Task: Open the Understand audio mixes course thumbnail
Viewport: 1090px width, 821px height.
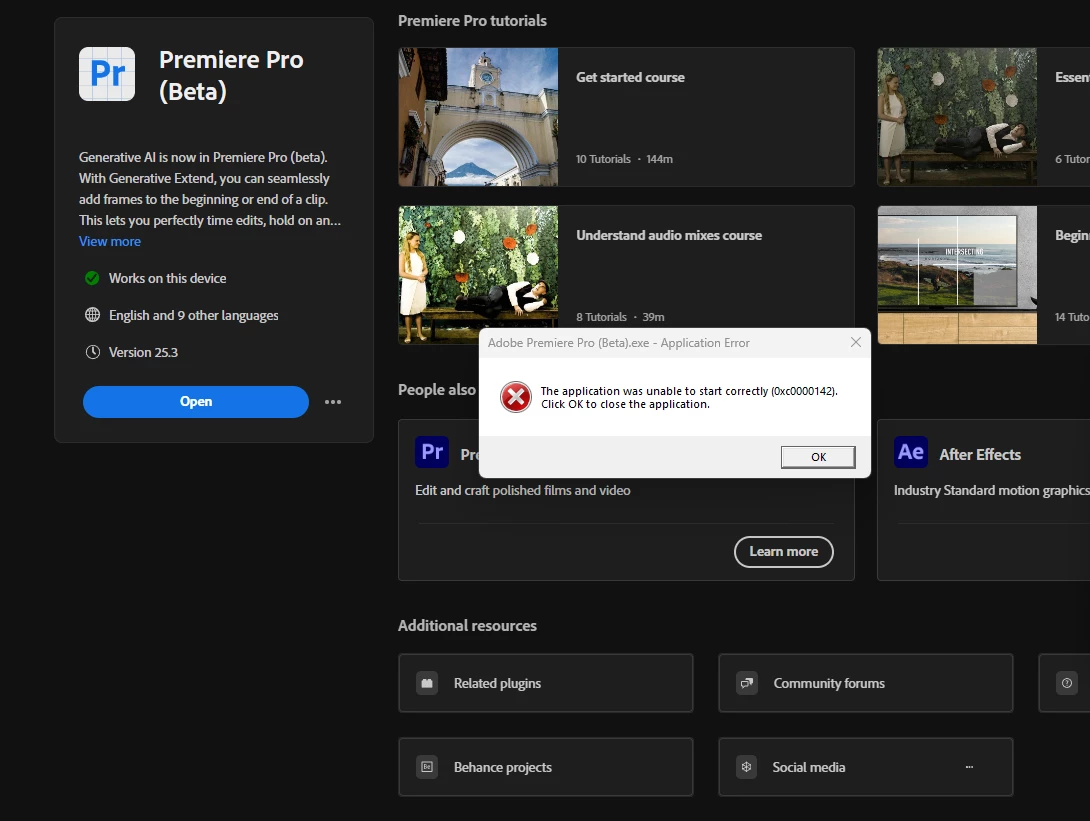Action: pyautogui.click(x=478, y=274)
